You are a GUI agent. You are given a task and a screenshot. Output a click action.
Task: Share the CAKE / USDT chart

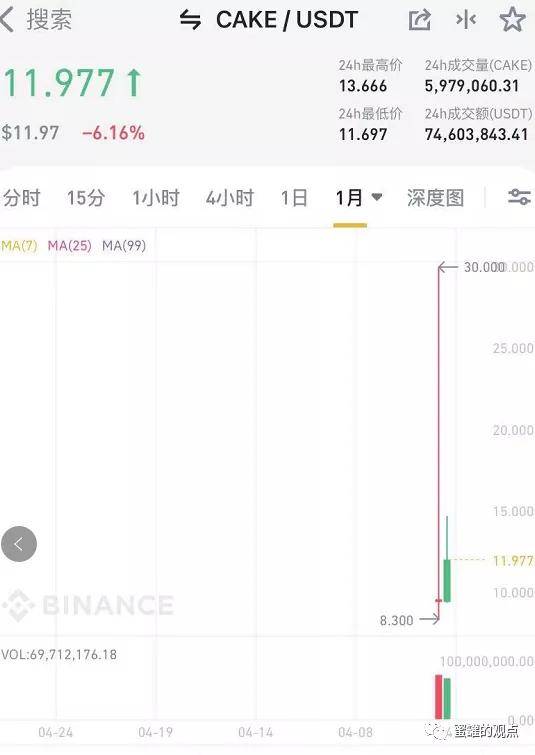(419, 21)
